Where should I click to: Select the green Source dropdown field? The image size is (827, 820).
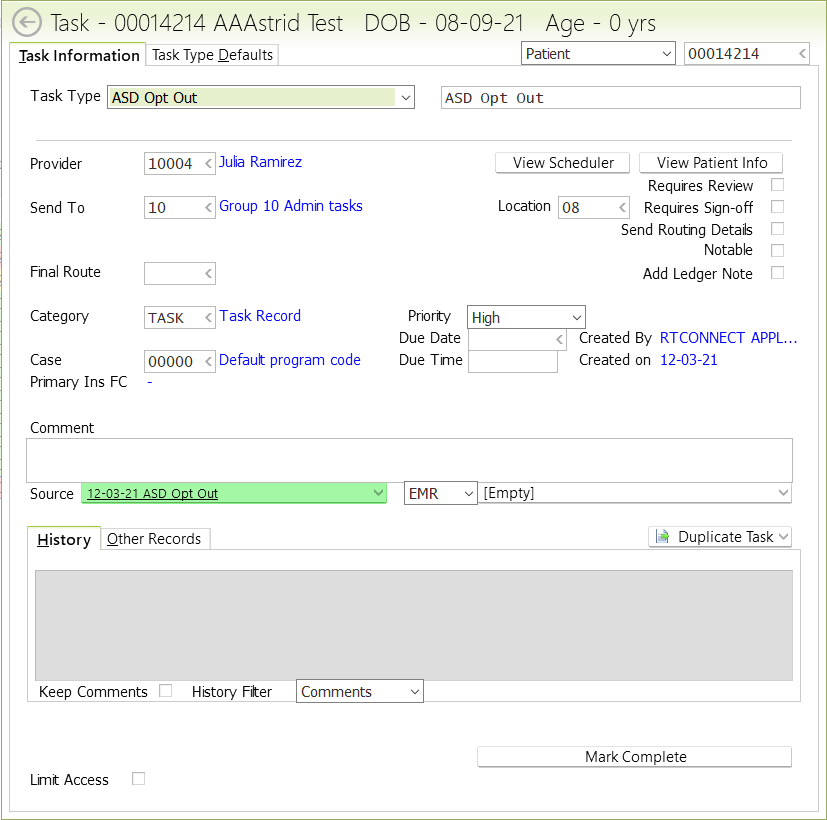[233, 493]
